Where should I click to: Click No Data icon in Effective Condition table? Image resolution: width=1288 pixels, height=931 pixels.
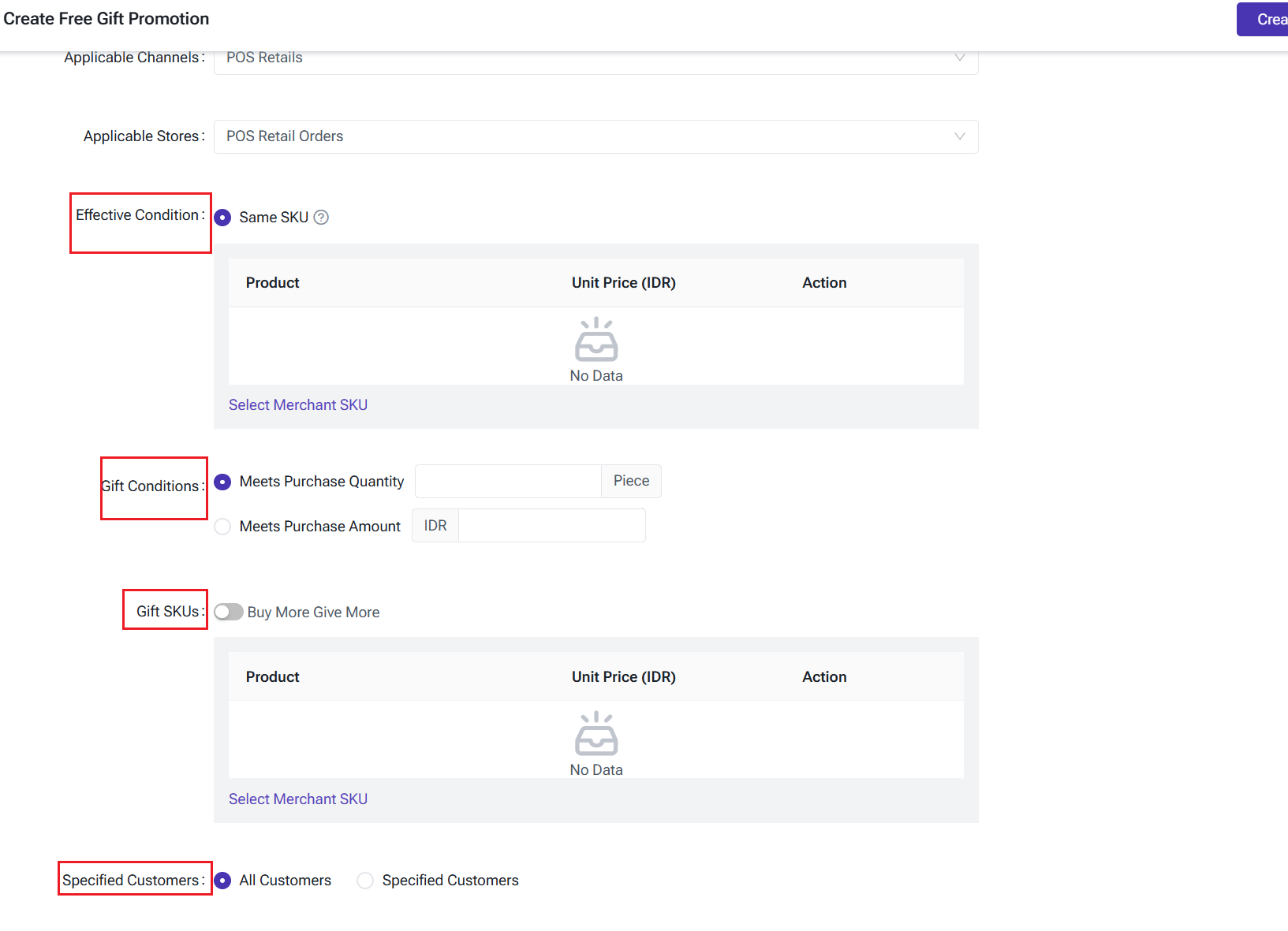(596, 340)
